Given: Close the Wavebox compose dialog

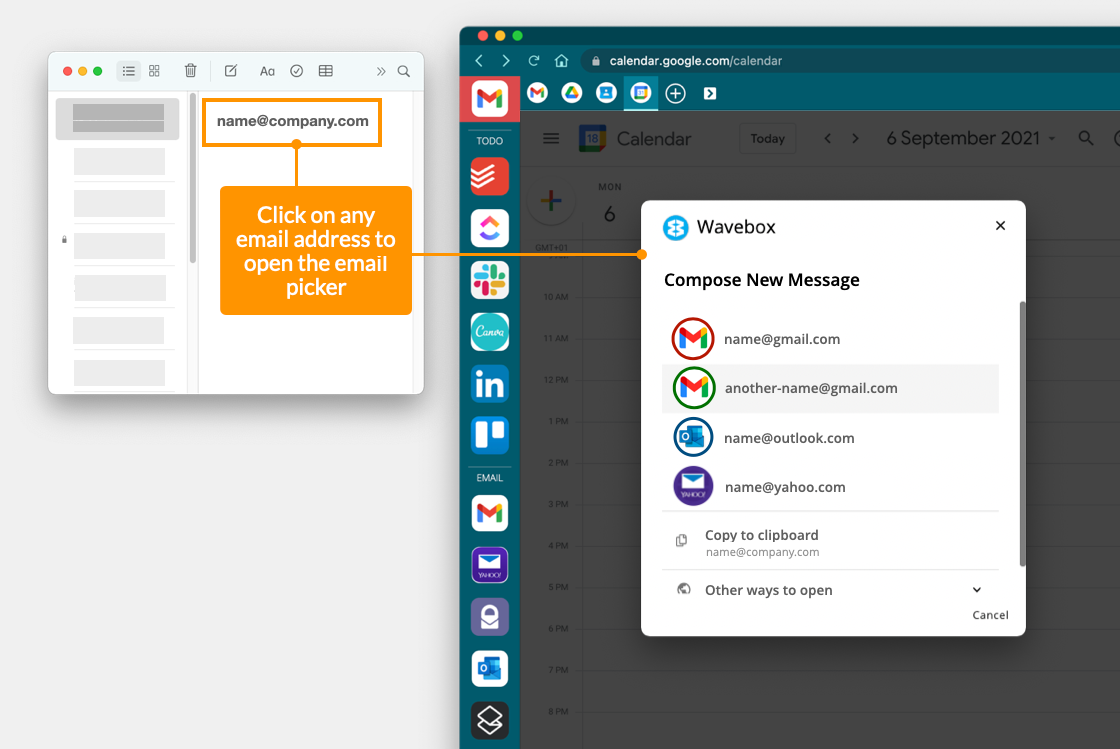Looking at the screenshot, I should click(1000, 226).
